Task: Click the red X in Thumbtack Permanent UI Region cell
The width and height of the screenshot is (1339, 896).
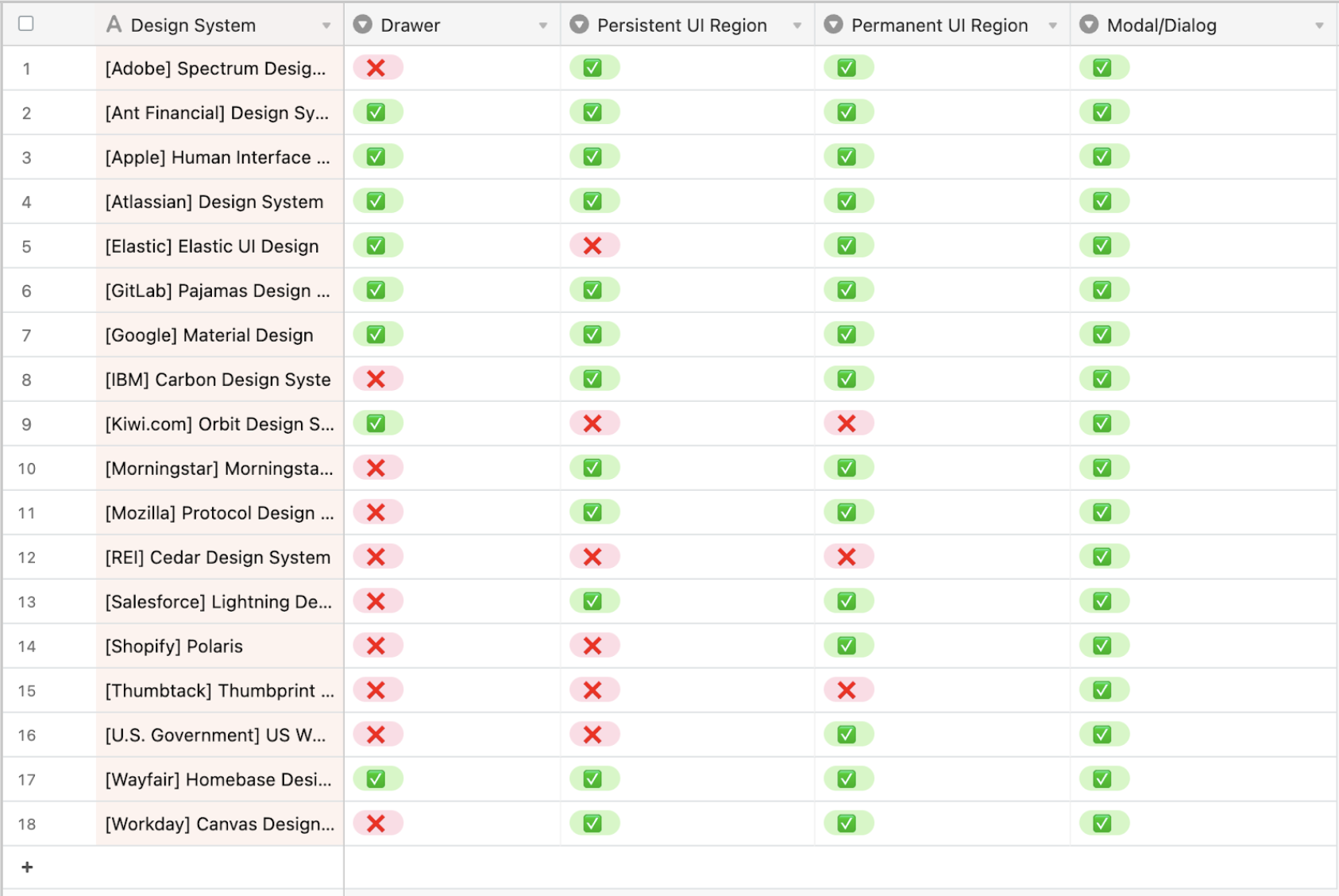Action: tap(847, 690)
